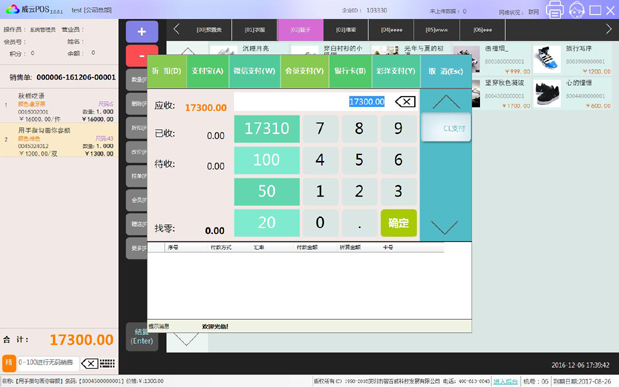Click the on-screen keyboard icon at bottom left
Screen dimensions: 619x387
click(x=107, y=363)
